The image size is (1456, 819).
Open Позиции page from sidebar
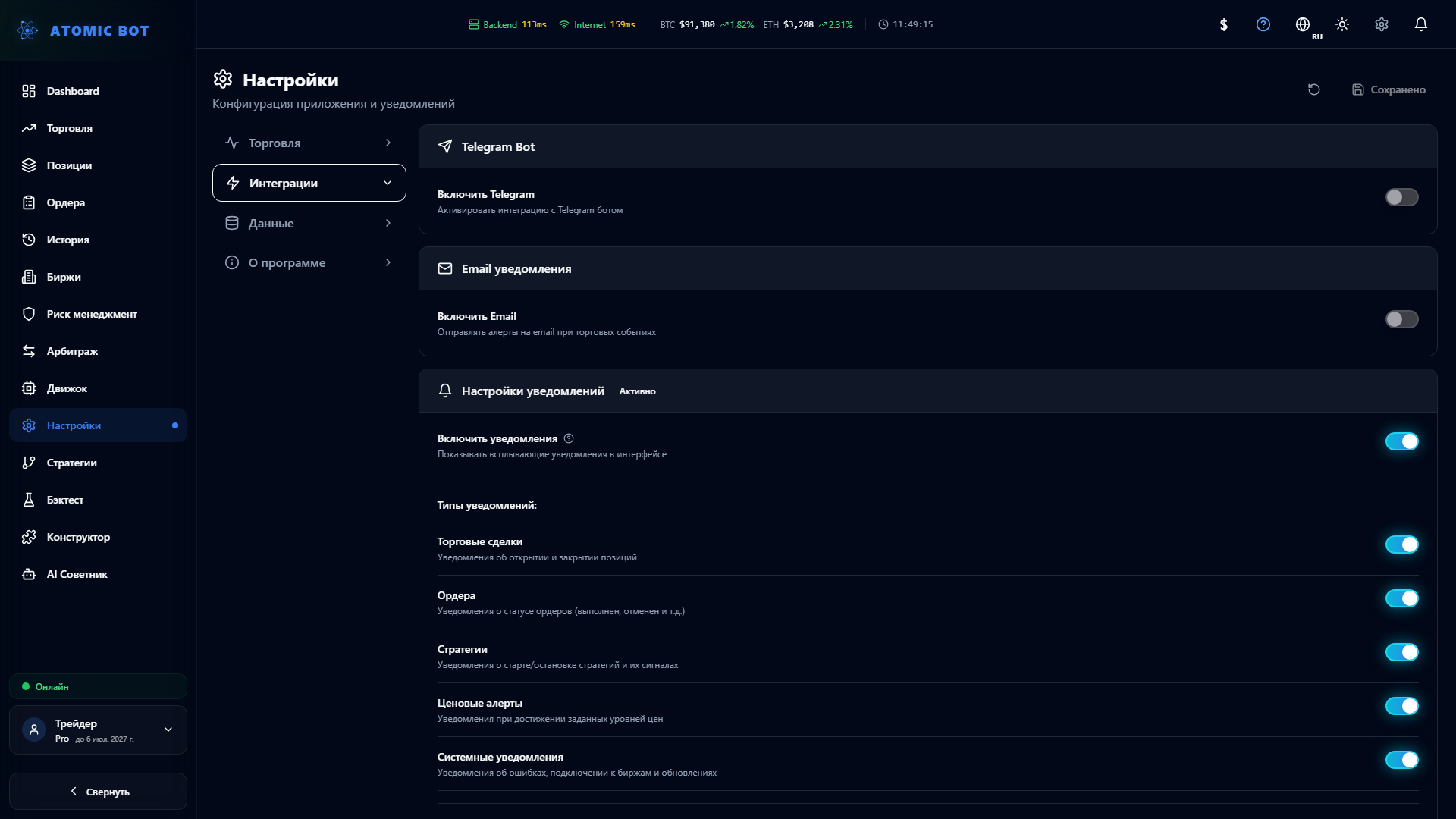click(98, 165)
